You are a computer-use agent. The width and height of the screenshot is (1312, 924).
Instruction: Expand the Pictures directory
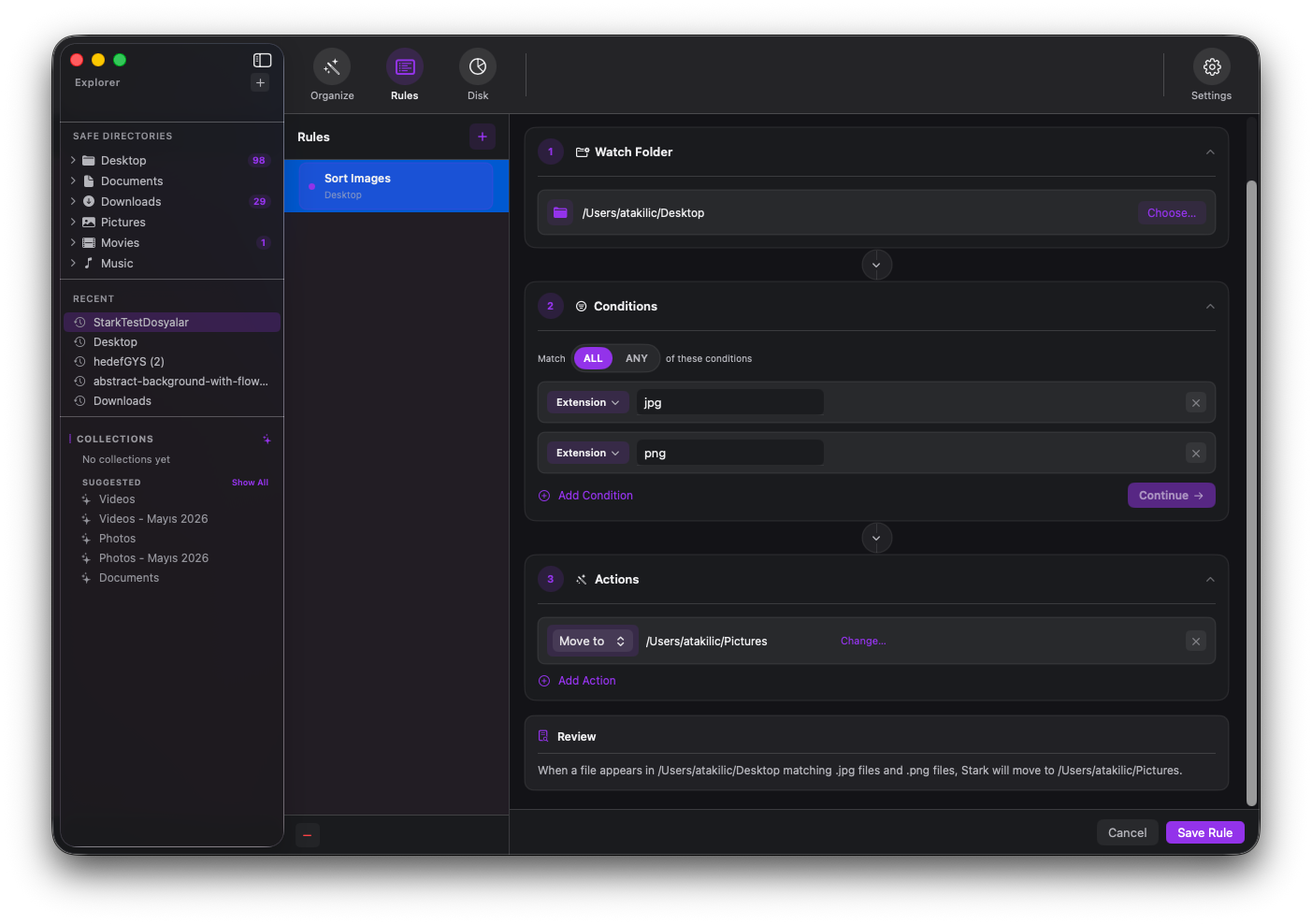(x=73, y=223)
